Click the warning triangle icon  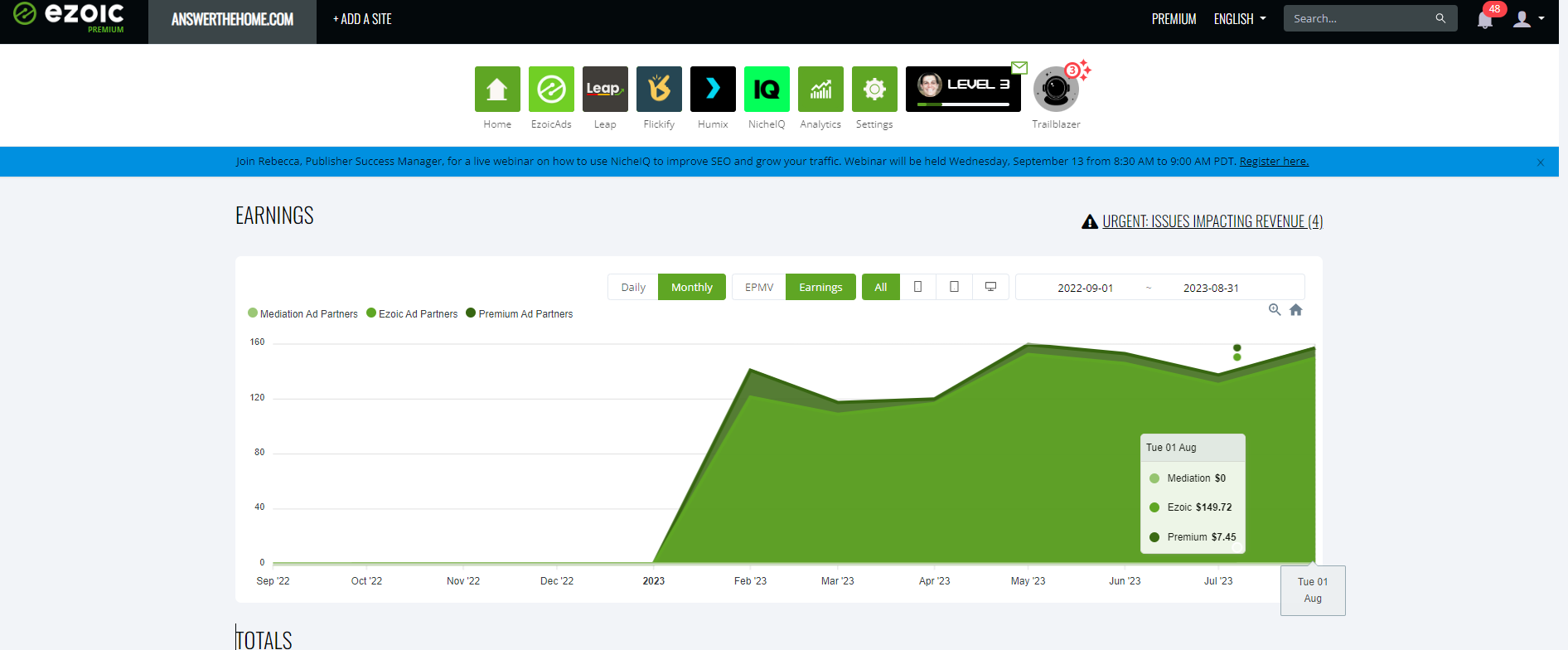[1090, 221]
